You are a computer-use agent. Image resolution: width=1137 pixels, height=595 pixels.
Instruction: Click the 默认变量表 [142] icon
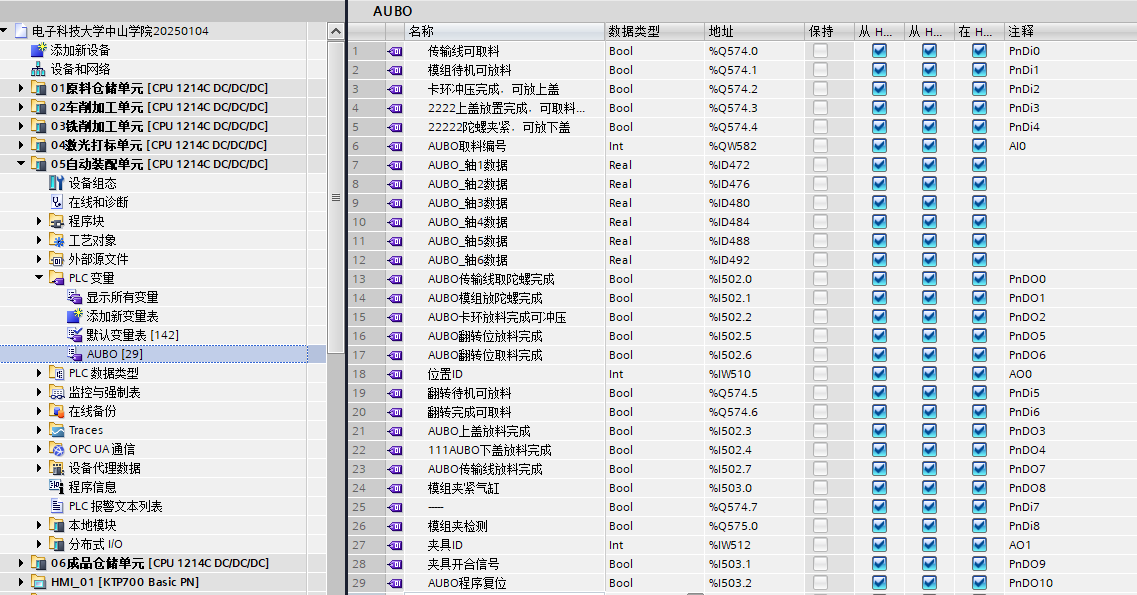pos(75,335)
